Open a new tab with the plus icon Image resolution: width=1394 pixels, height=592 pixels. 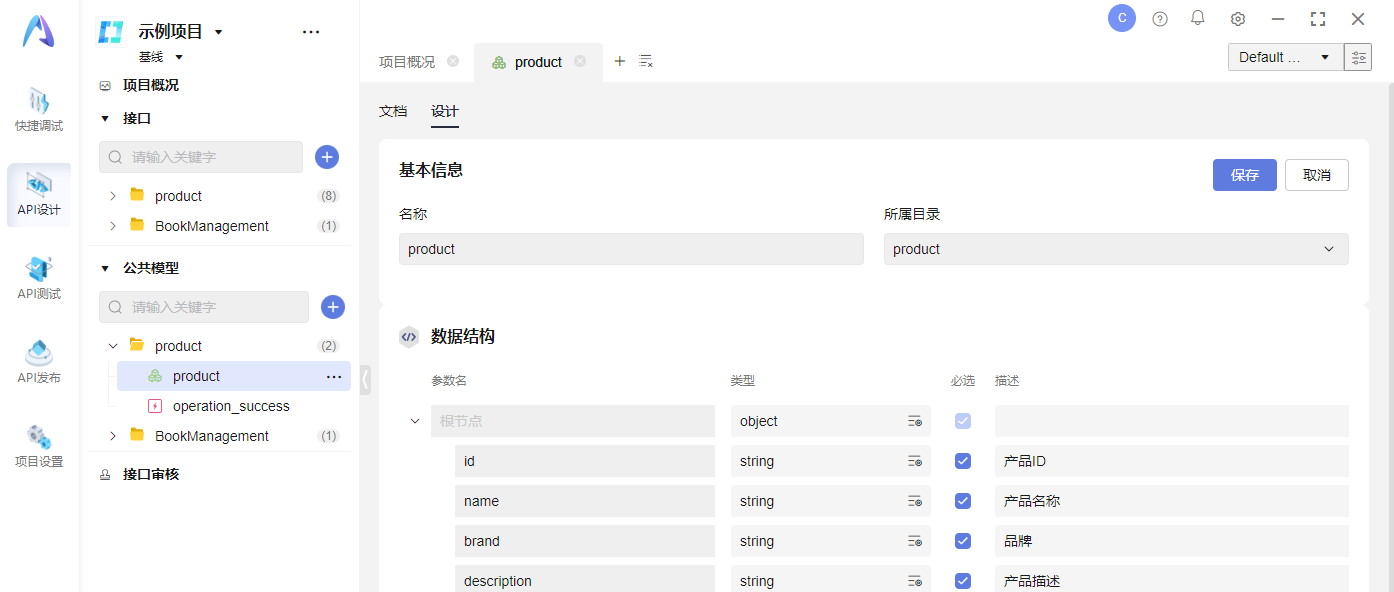619,61
